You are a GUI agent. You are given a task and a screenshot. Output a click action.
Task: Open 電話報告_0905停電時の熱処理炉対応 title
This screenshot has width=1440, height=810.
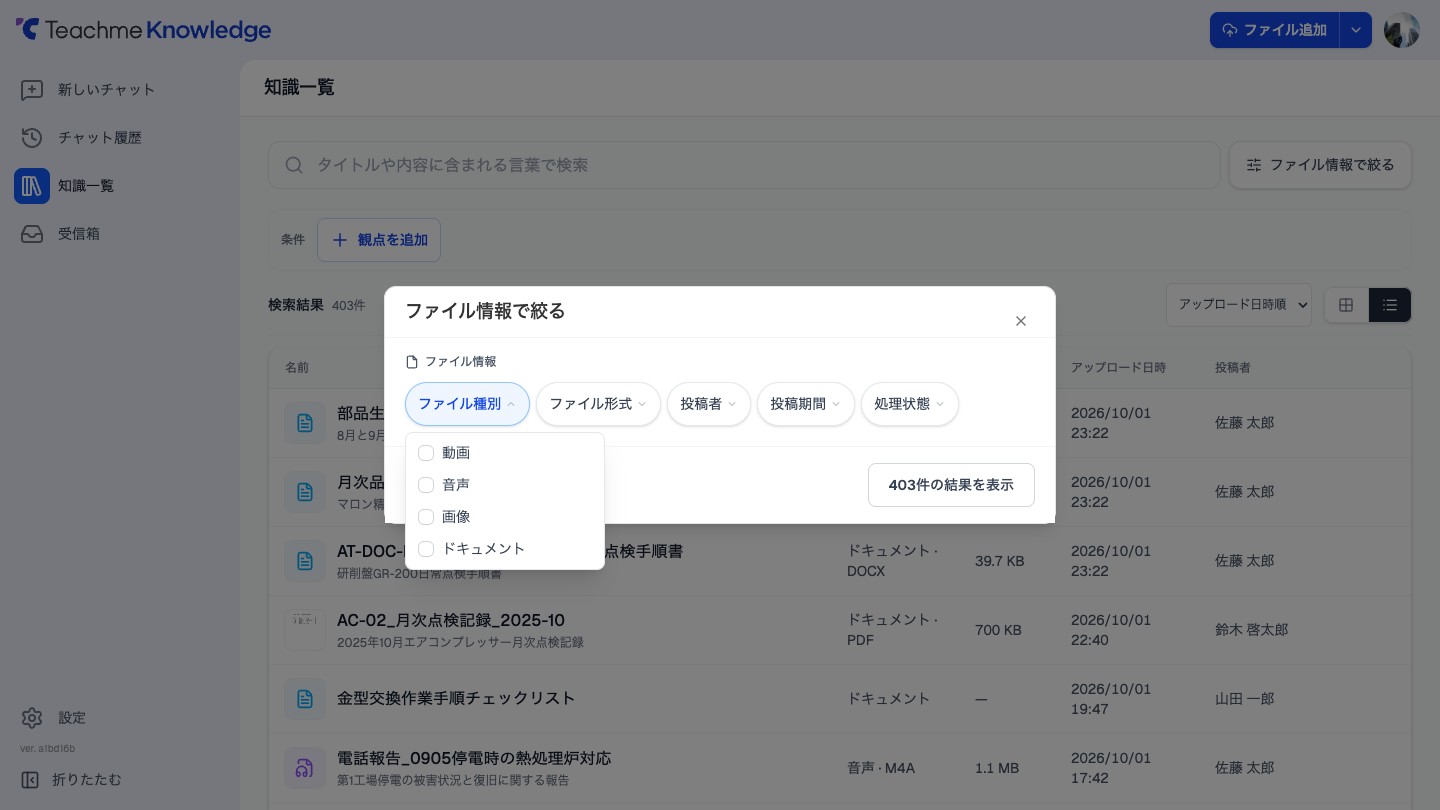coord(474,758)
